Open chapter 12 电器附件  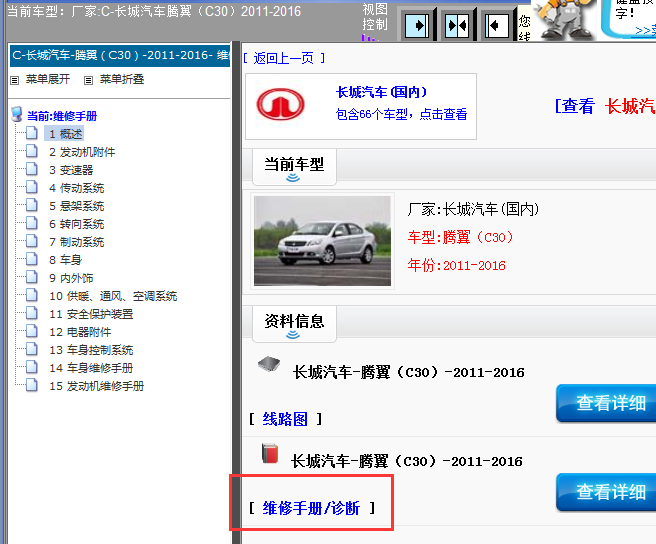pyautogui.click(x=80, y=332)
